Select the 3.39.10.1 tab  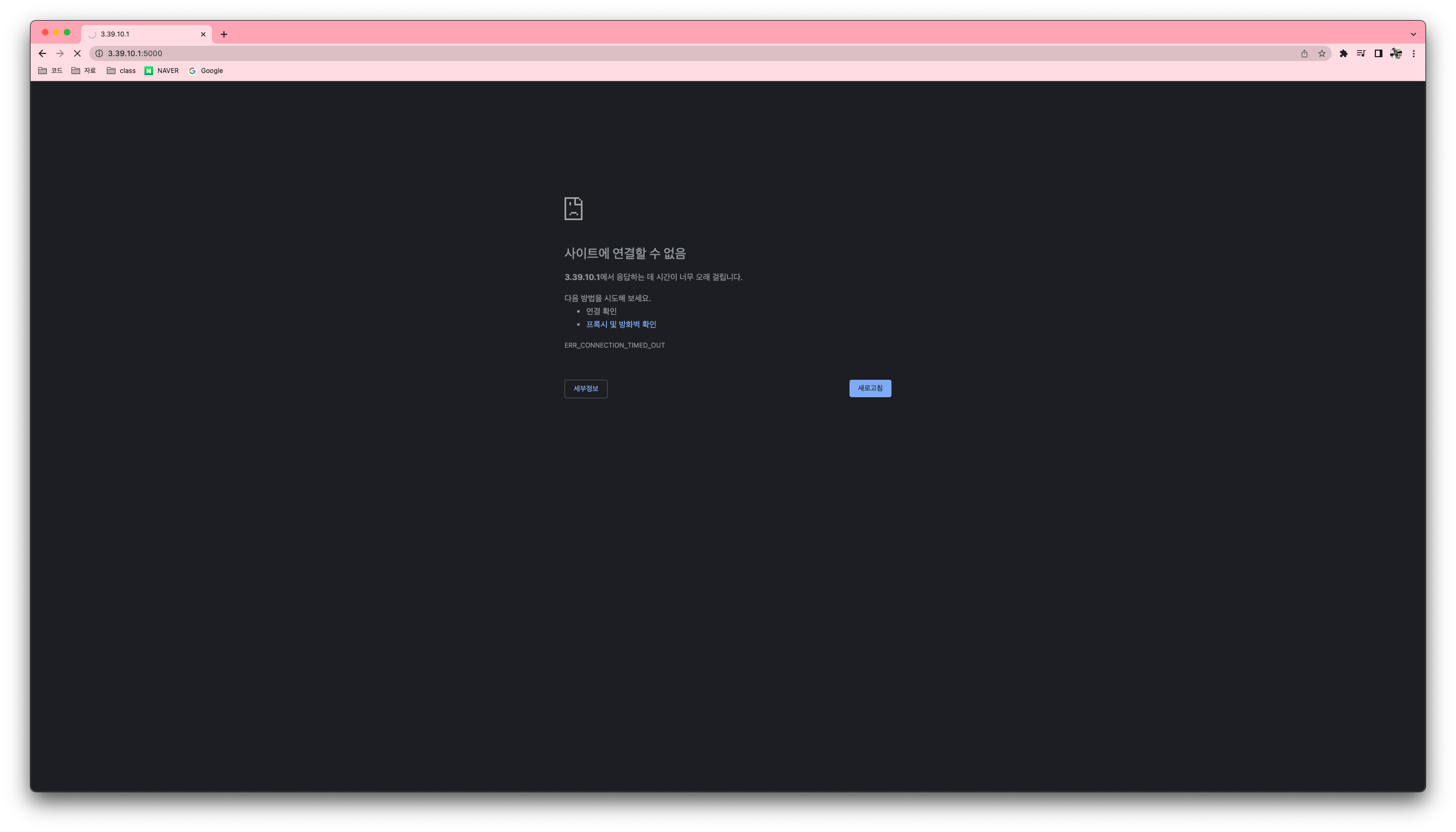coord(147,34)
